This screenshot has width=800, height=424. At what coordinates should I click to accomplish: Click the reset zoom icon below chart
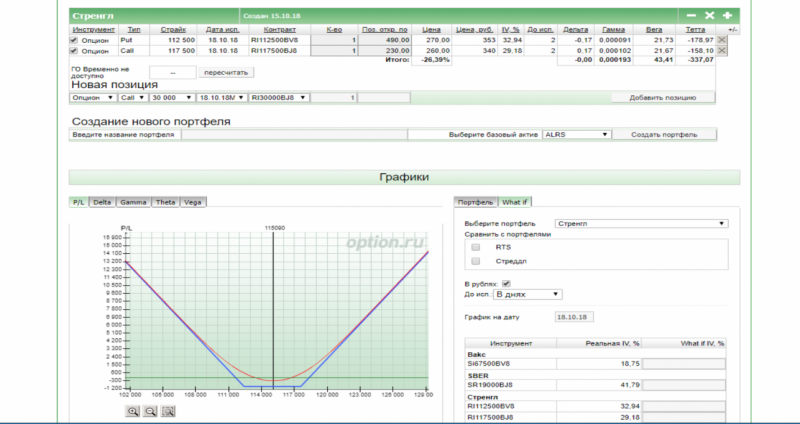169,410
